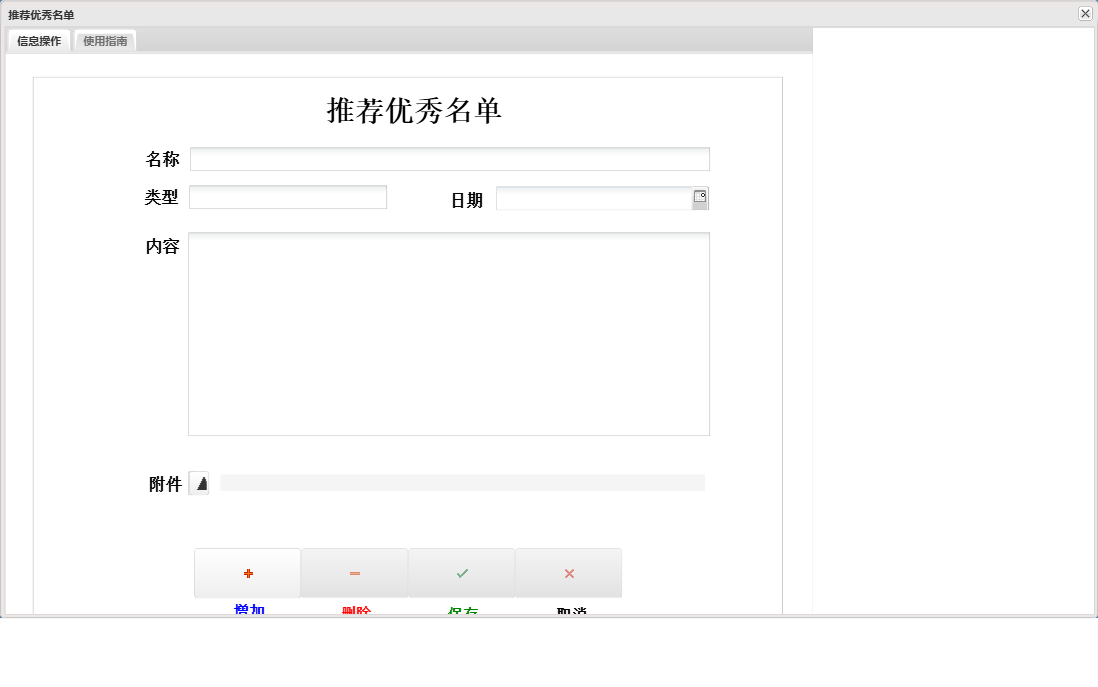Close the 推荐优秀名单 dialog
Image resolution: width=1098 pixels, height=687 pixels.
tap(1083, 14)
